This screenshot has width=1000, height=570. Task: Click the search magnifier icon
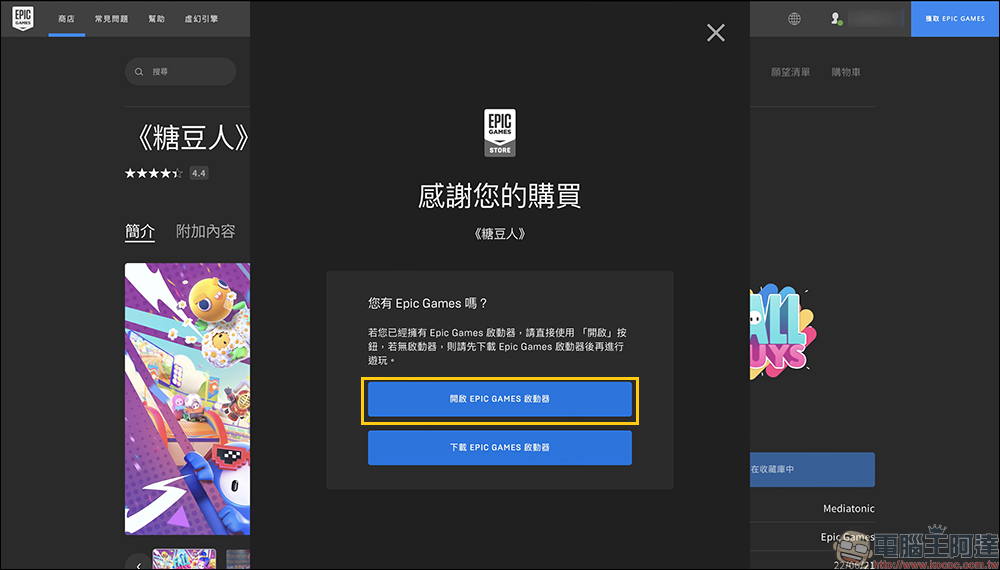pyautogui.click(x=141, y=72)
